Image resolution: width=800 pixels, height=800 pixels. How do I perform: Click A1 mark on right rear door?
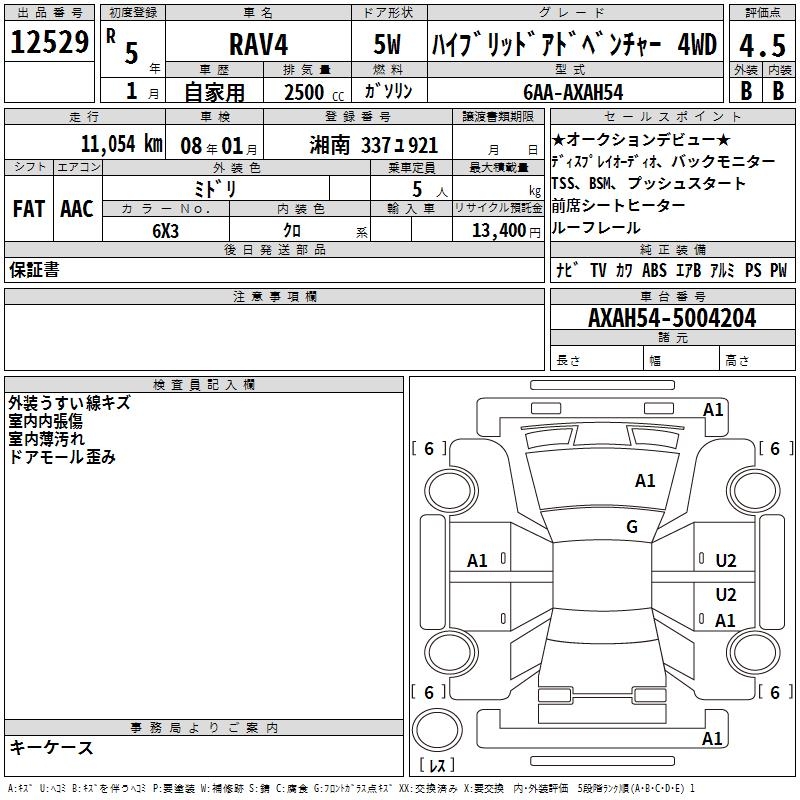tap(725, 620)
